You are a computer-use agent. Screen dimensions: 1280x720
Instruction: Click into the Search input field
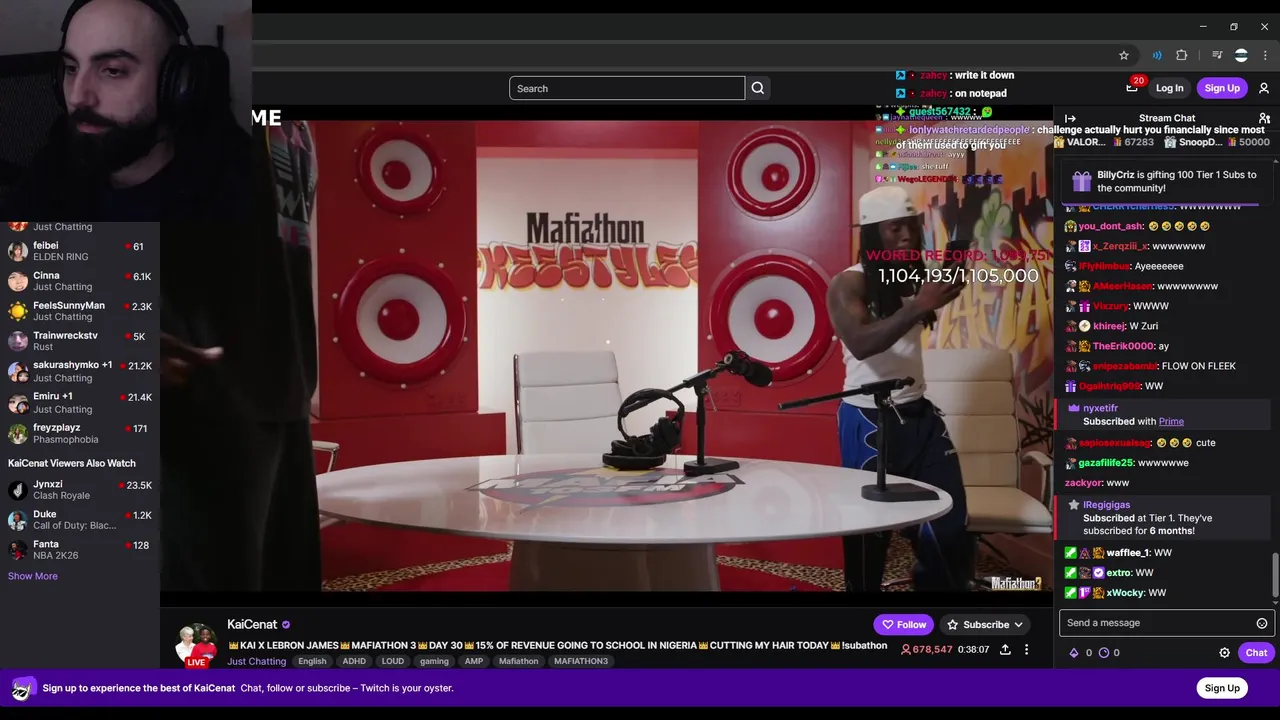pos(627,88)
